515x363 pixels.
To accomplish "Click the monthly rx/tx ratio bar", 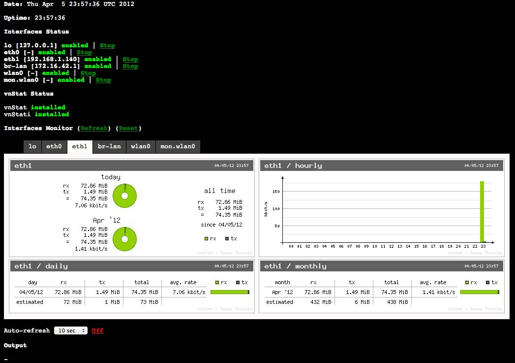I will tap(479, 292).
